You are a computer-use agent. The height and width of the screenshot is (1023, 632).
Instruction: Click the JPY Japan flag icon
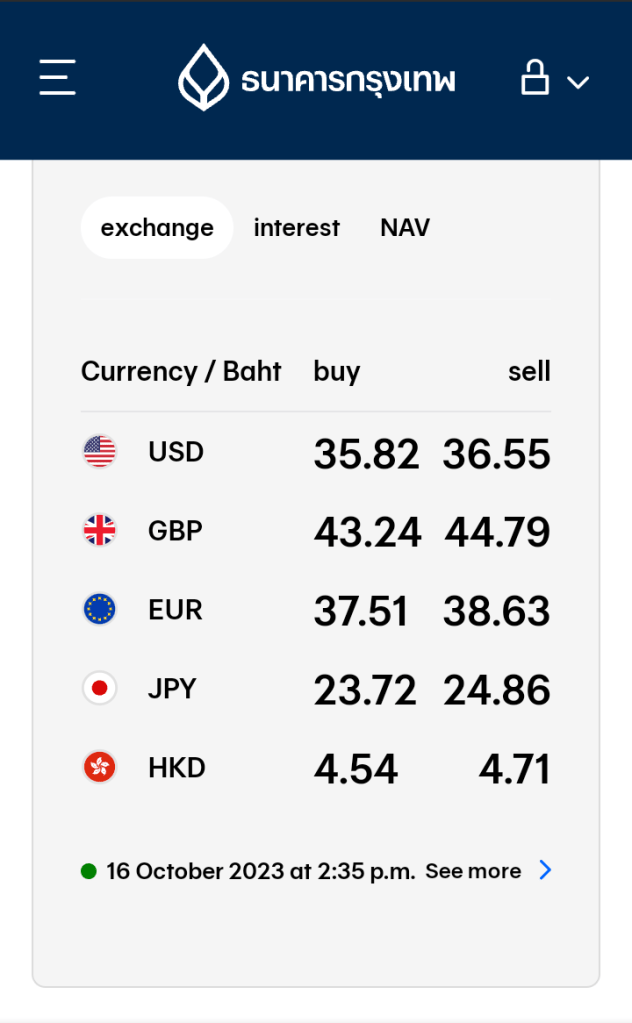(99, 688)
